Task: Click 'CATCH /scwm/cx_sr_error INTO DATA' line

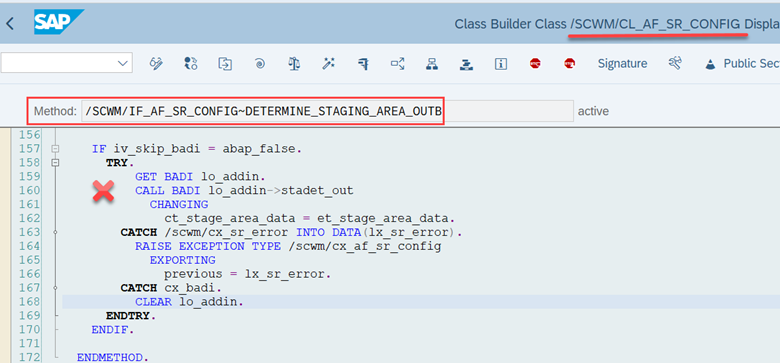Action: pos(292,232)
